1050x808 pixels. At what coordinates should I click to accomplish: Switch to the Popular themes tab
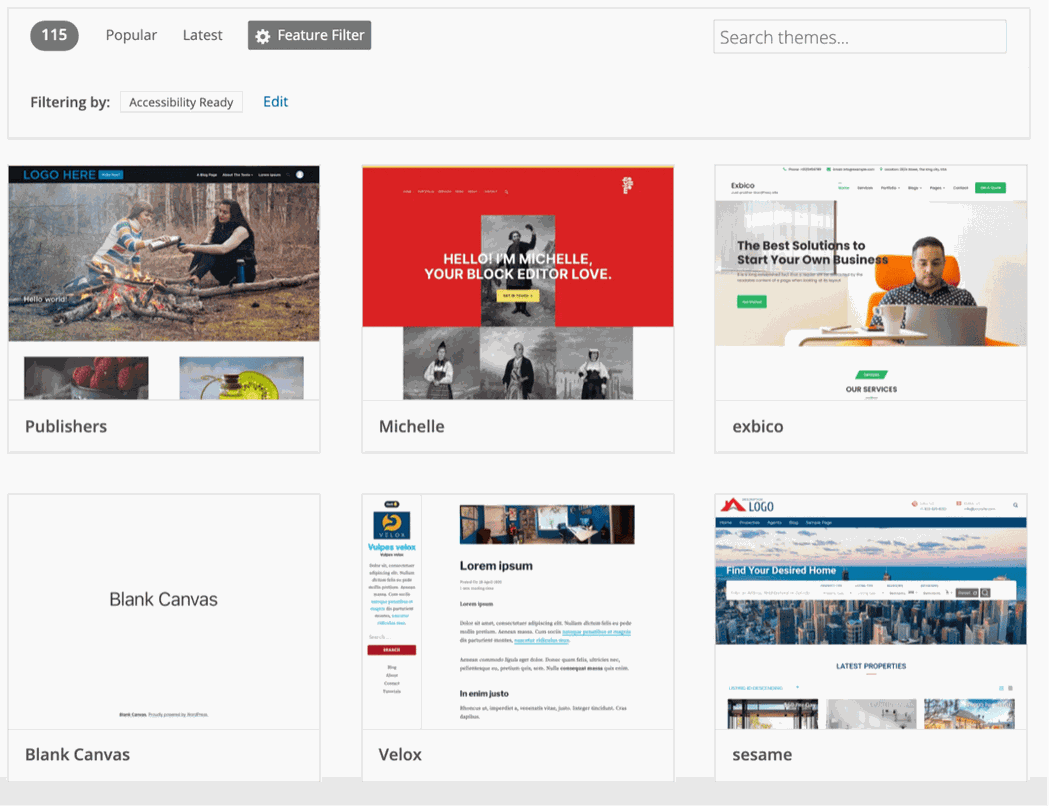tap(131, 35)
